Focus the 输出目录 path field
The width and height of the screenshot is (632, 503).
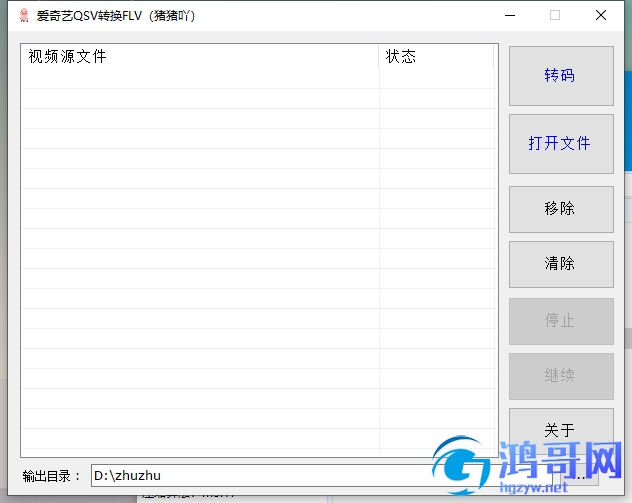coord(322,476)
